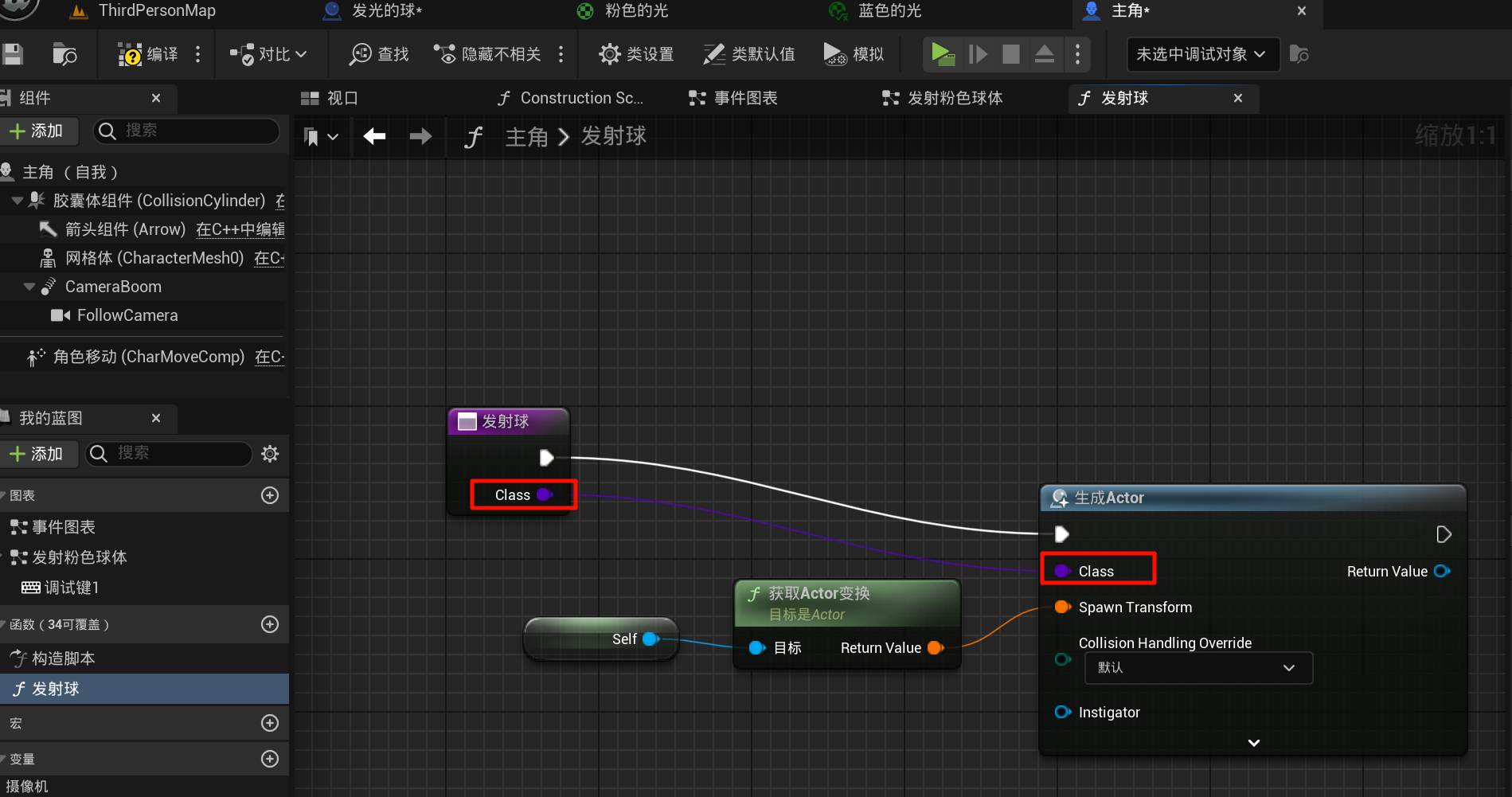Open the Diff (对比) dropdown
The height and width of the screenshot is (797, 1512).
point(268,54)
